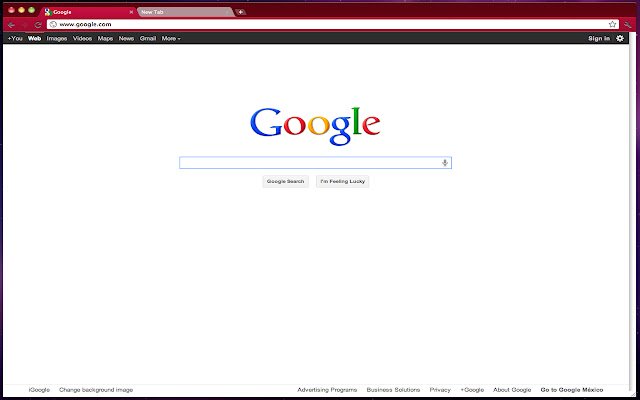Select the Google browser tab

[89, 12]
